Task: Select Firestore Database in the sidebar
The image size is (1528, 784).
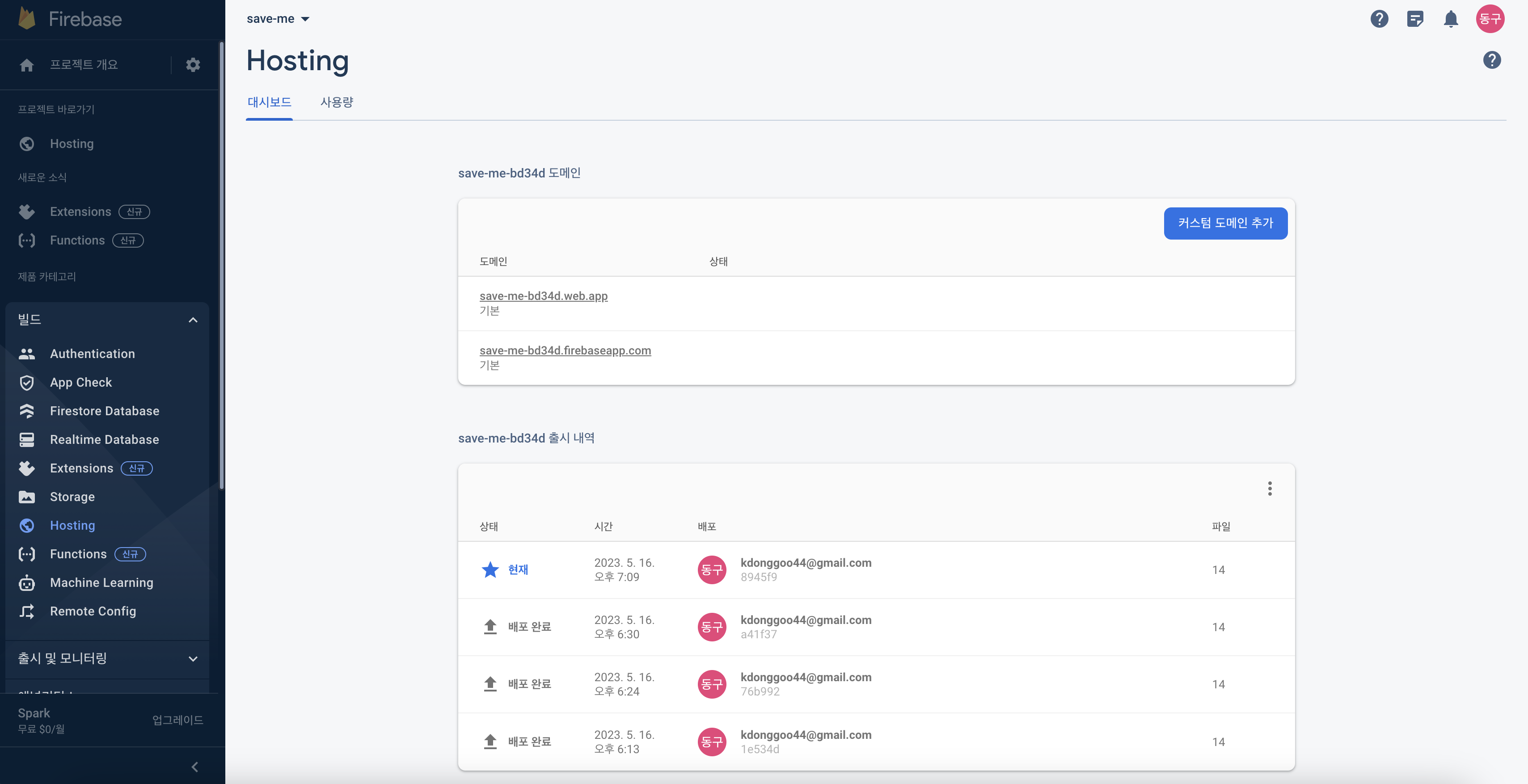Action: point(105,411)
